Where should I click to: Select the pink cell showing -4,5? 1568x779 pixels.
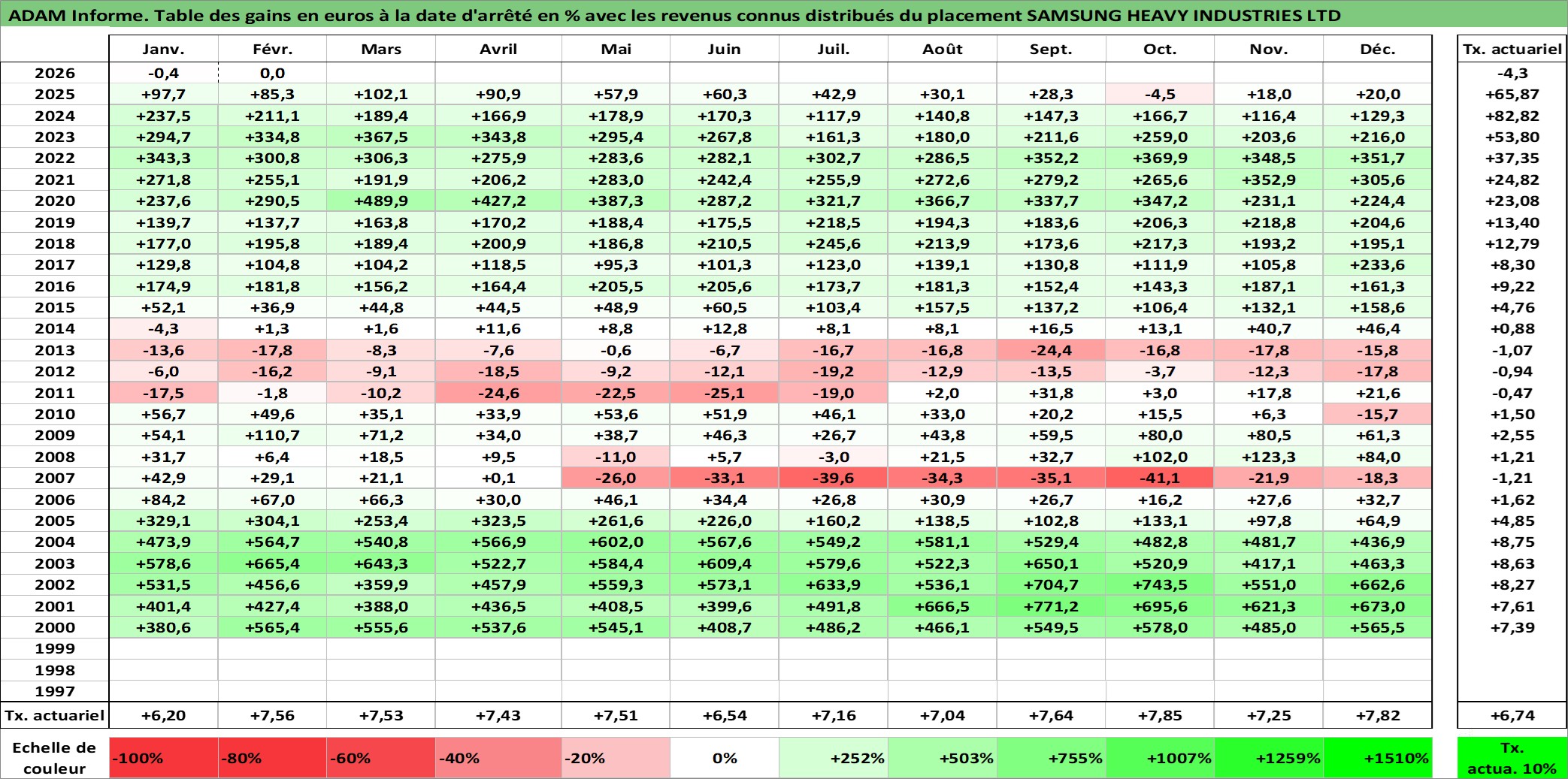1160,94
